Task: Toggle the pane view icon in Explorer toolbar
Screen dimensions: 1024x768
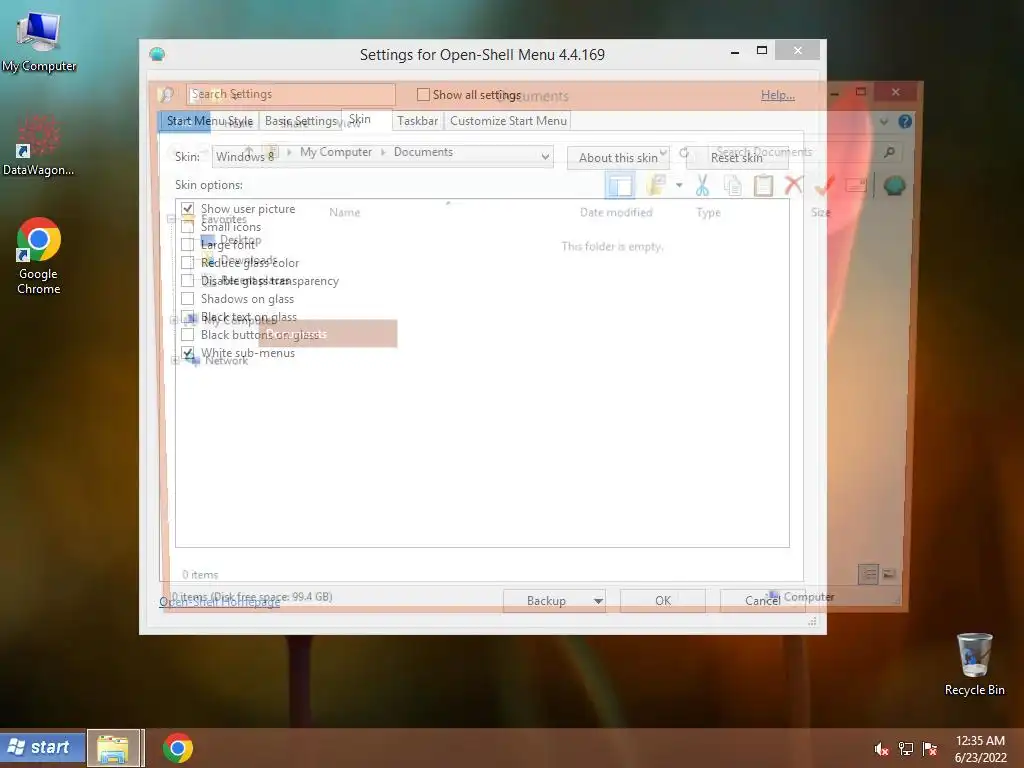Action: (620, 185)
